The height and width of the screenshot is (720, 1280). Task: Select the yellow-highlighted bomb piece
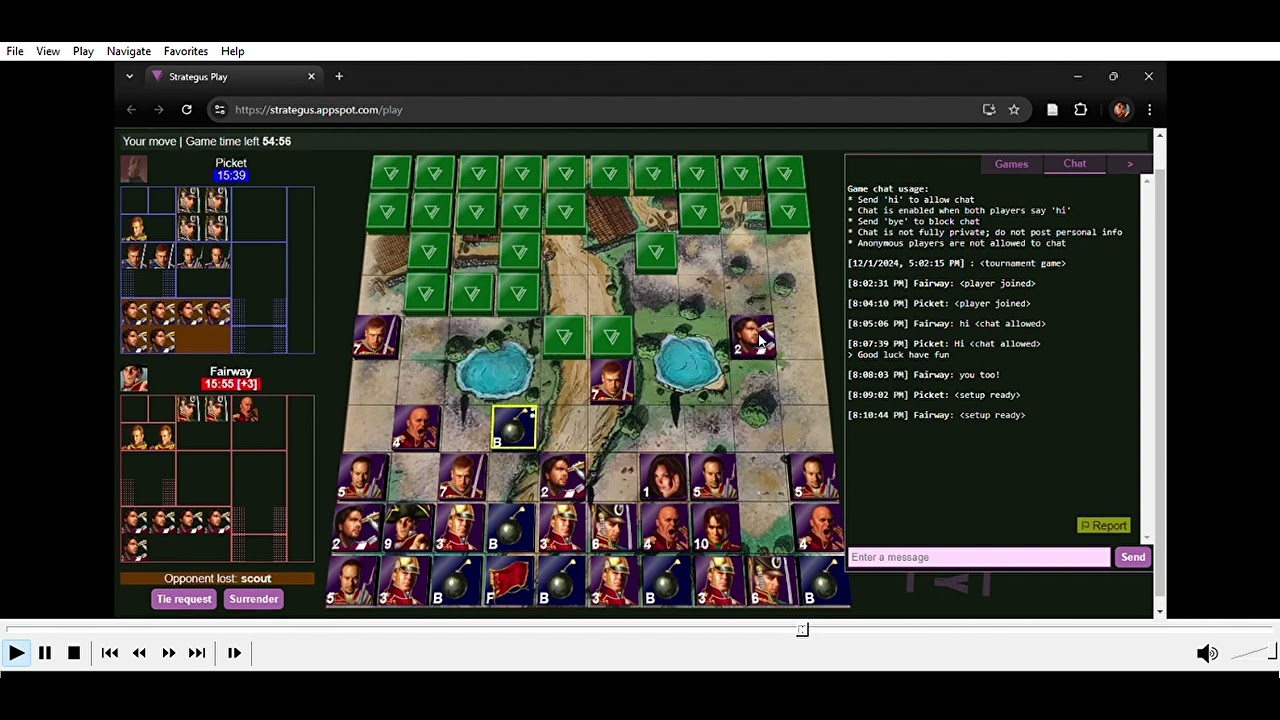[x=514, y=427]
